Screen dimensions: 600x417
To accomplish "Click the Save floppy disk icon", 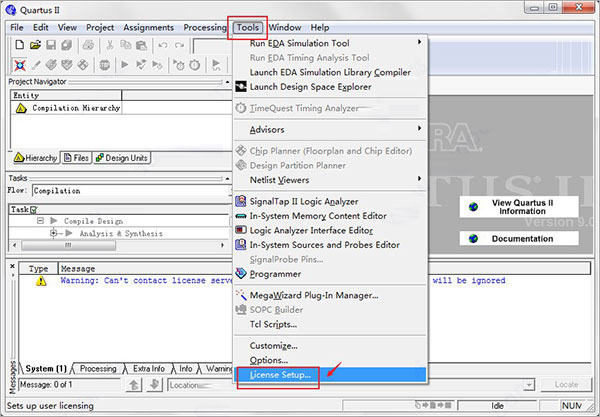I will tap(51, 45).
